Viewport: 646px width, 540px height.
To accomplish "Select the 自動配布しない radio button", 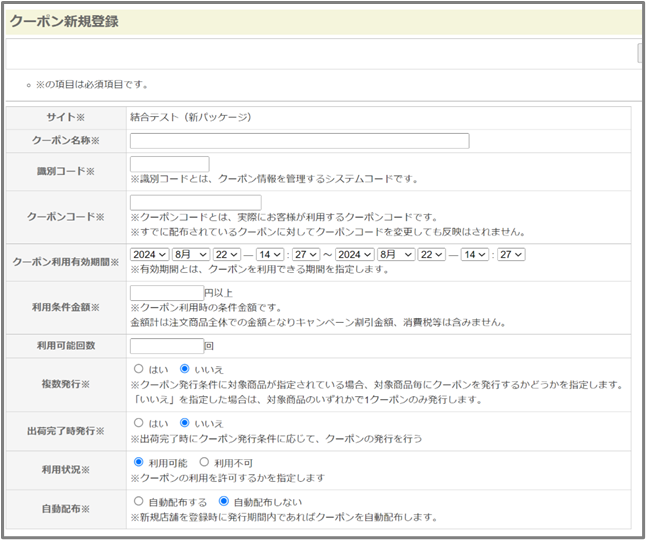I will click(x=224, y=501).
